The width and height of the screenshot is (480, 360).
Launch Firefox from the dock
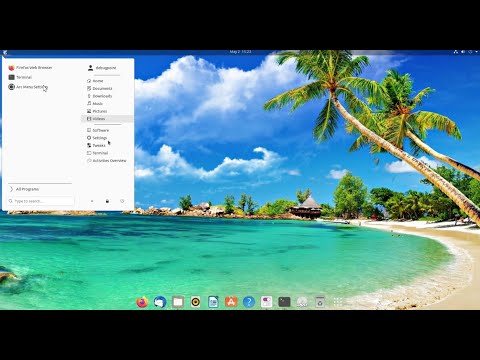point(142,302)
